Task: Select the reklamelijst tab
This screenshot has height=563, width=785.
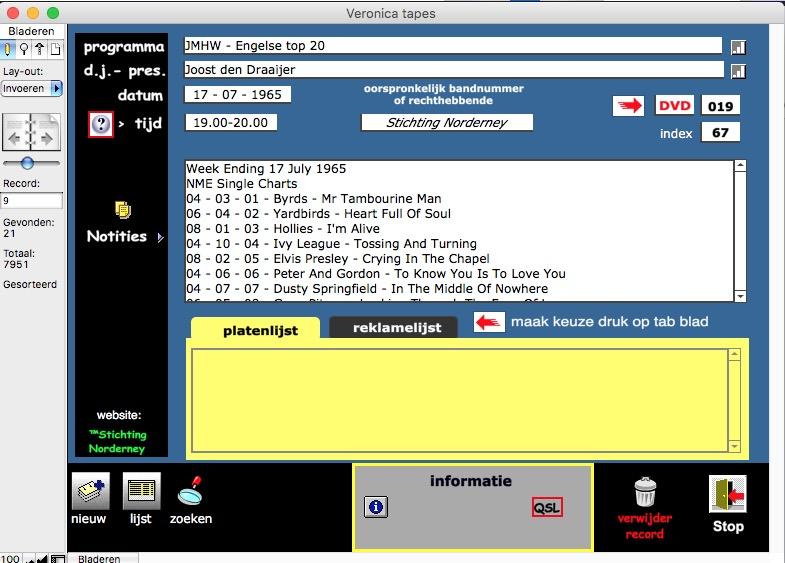Action: (x=393, y=328)
